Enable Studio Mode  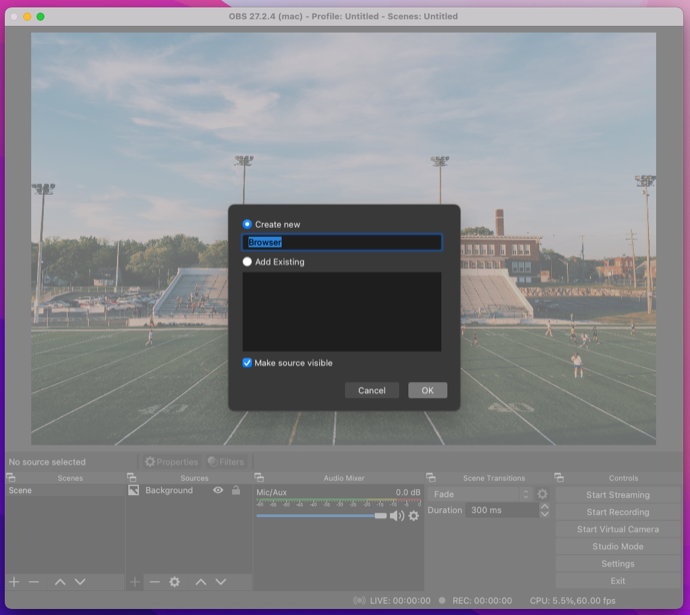[x=618, y=546]
